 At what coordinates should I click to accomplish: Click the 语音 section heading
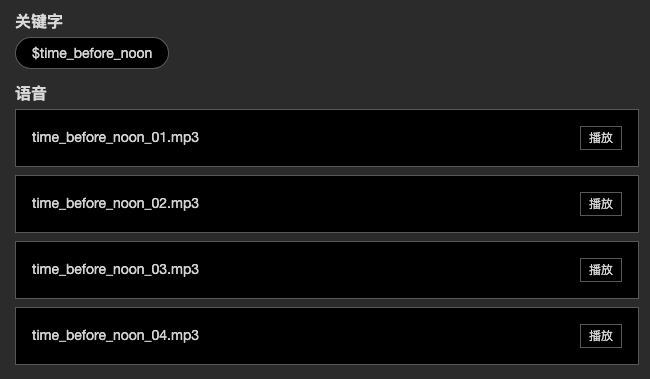(x=31, y=93)
